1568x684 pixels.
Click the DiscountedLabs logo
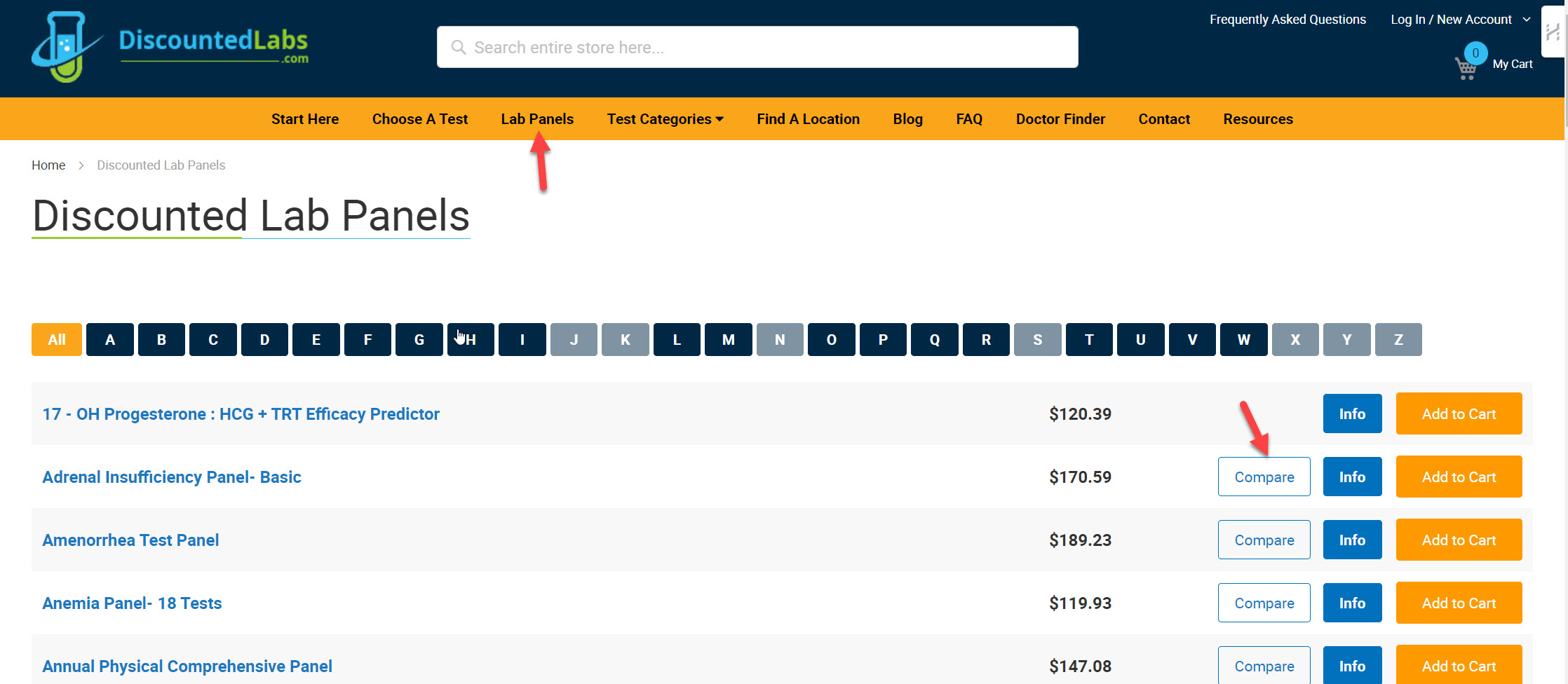point(170,47)
